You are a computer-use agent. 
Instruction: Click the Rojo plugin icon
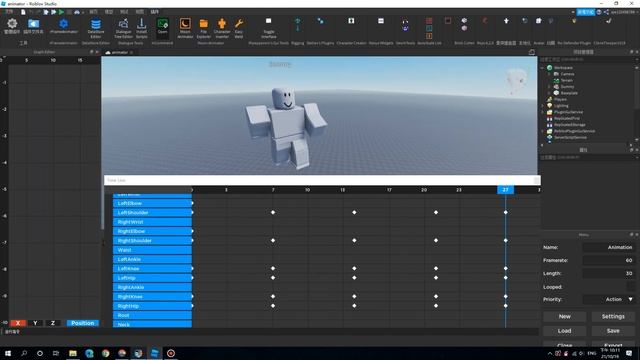click(x=485, y=20)
